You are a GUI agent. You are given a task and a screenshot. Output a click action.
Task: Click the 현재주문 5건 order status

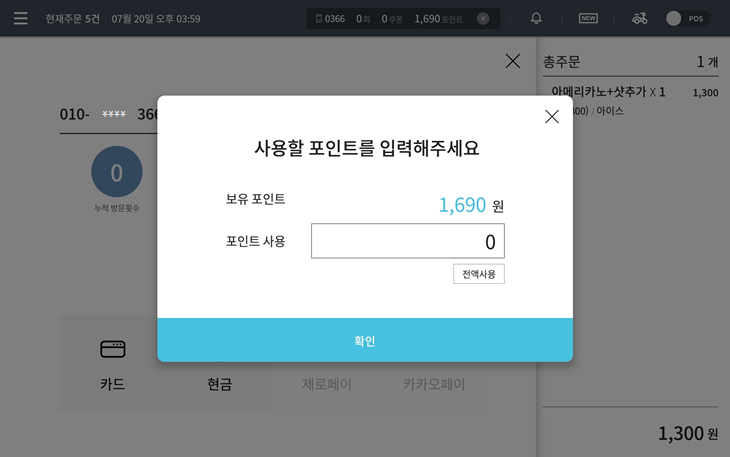[72, 19]
